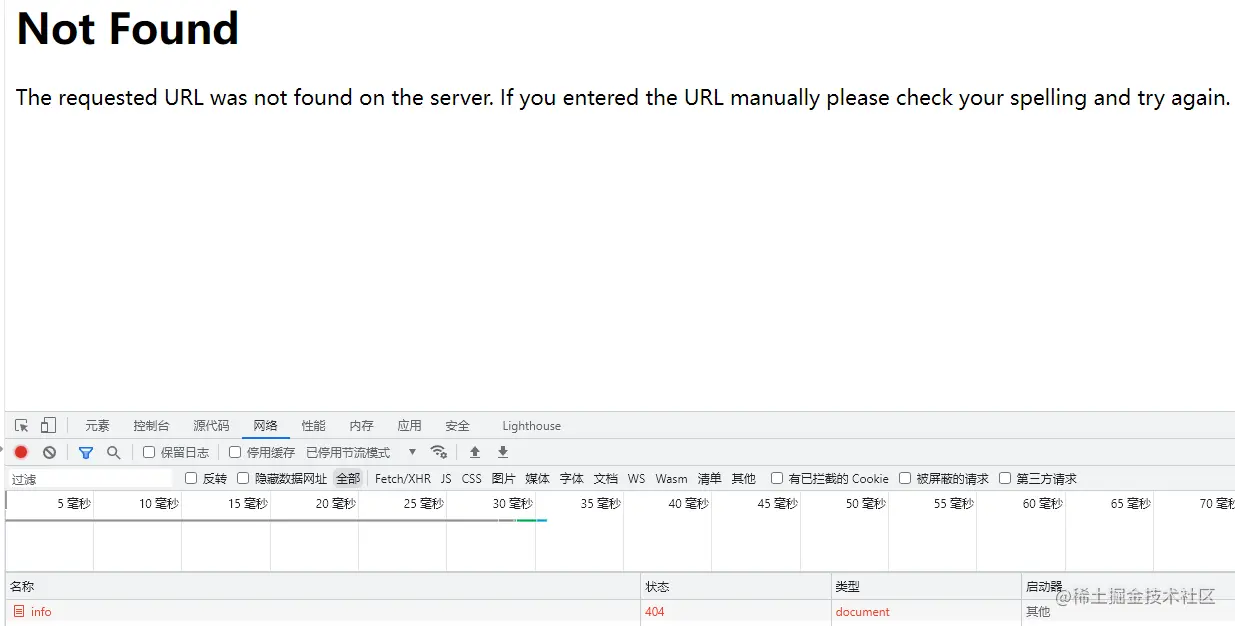Switch to the 内存 tab
The width and height of the screenshot is (1235, 626).
[x=361, y=425]
